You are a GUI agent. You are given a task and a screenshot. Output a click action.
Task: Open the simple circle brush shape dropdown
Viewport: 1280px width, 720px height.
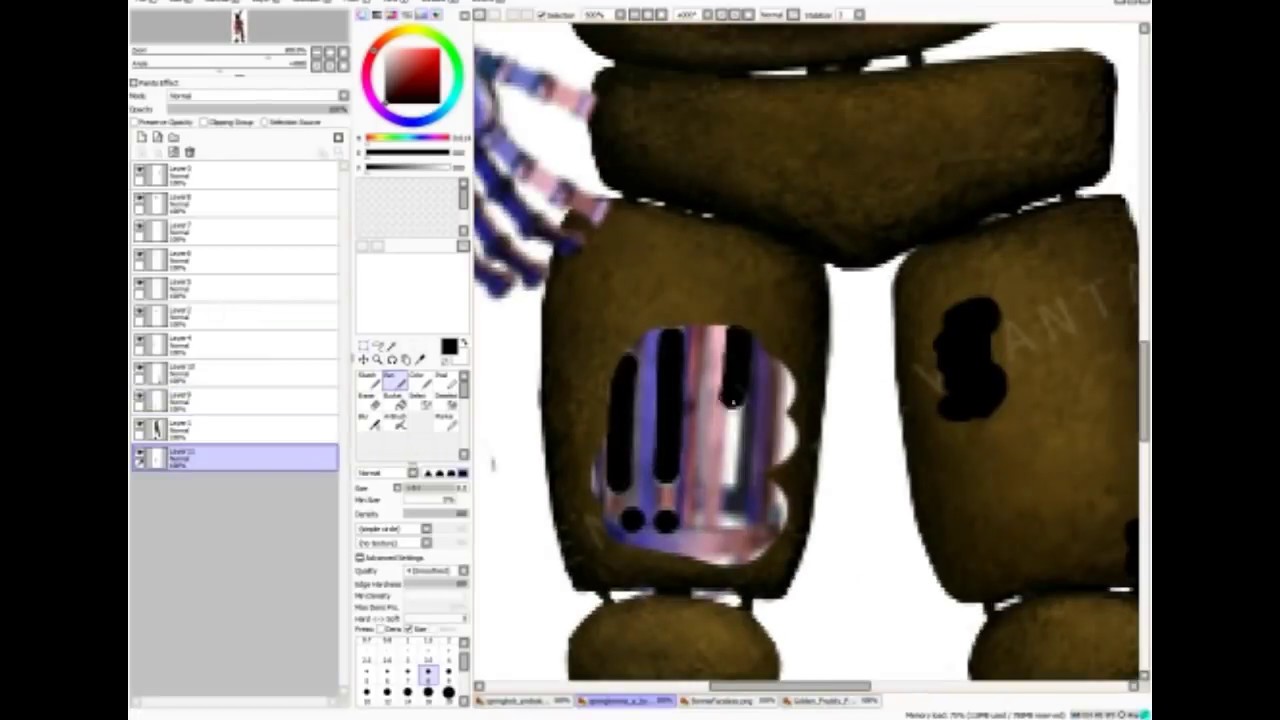394,529
